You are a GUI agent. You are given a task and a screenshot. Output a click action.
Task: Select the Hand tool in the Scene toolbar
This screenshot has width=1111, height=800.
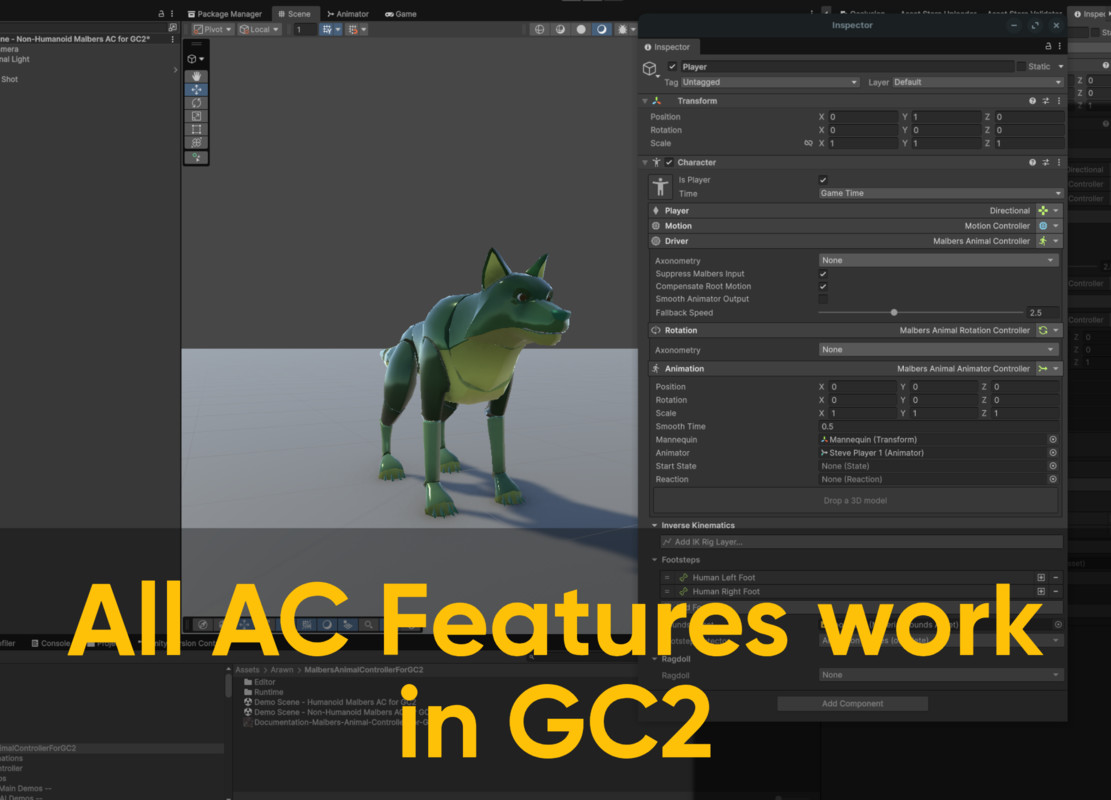(x=196, y=74)
